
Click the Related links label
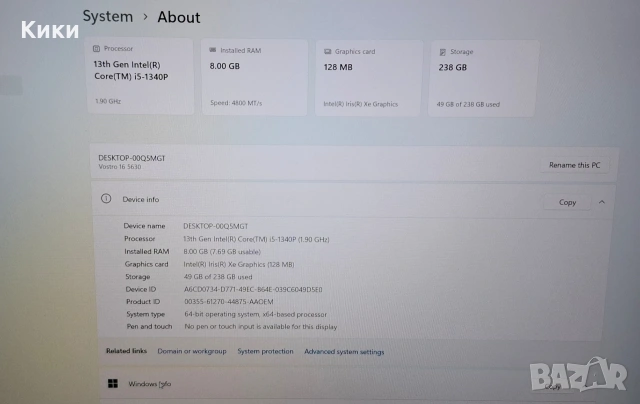click(x=126, y=351)
